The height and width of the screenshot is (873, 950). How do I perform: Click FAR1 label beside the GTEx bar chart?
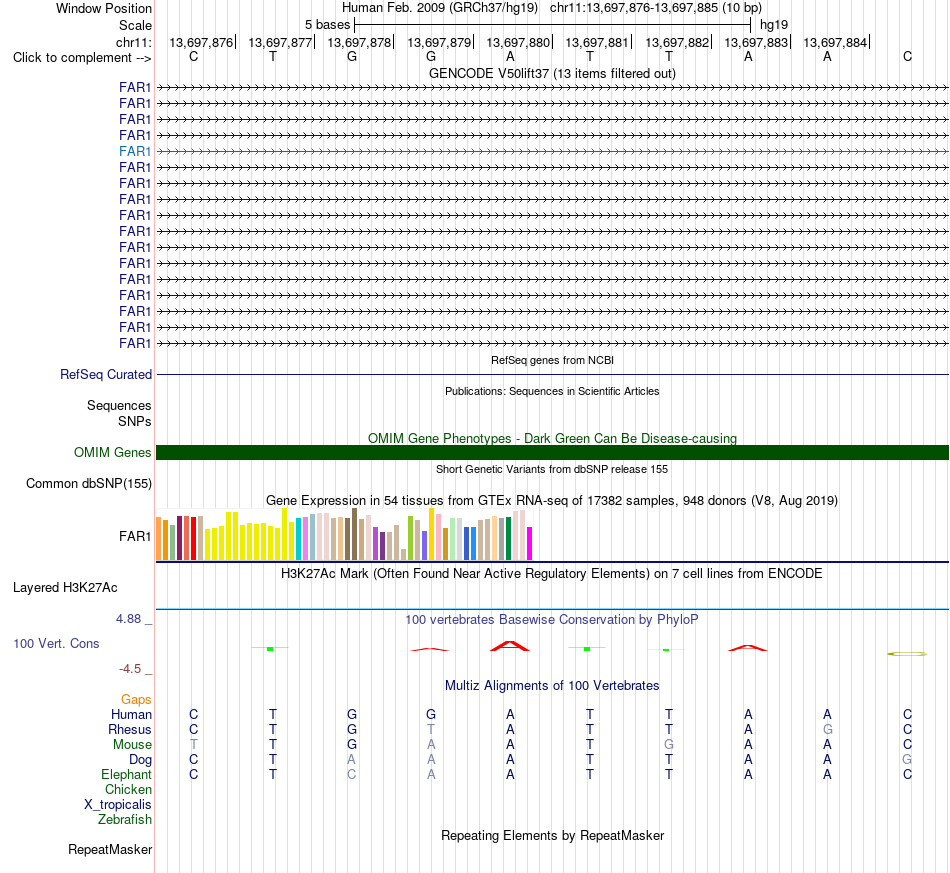point(135,536)
